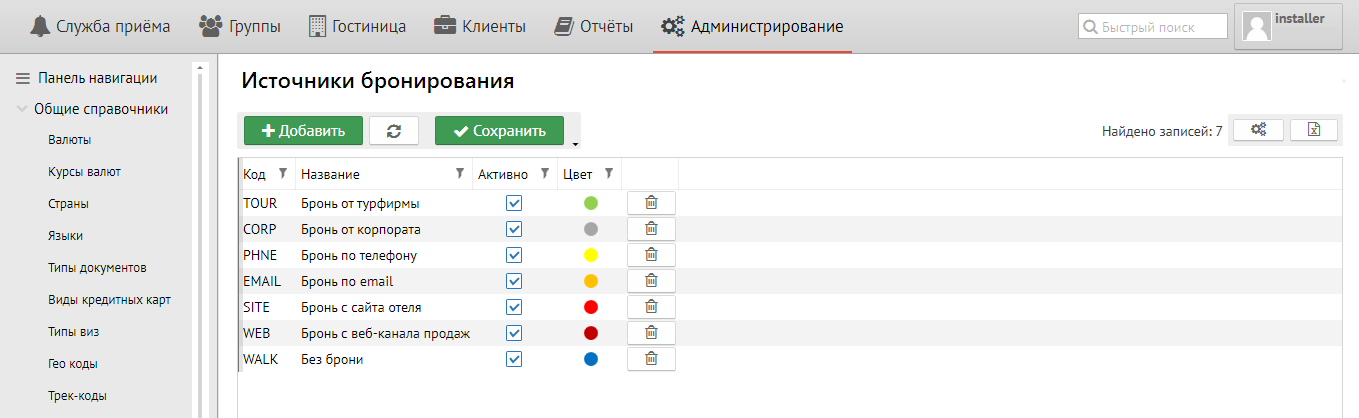Click the Сохранить button
The image size is (1359, 418).
[x=499, y=131]
